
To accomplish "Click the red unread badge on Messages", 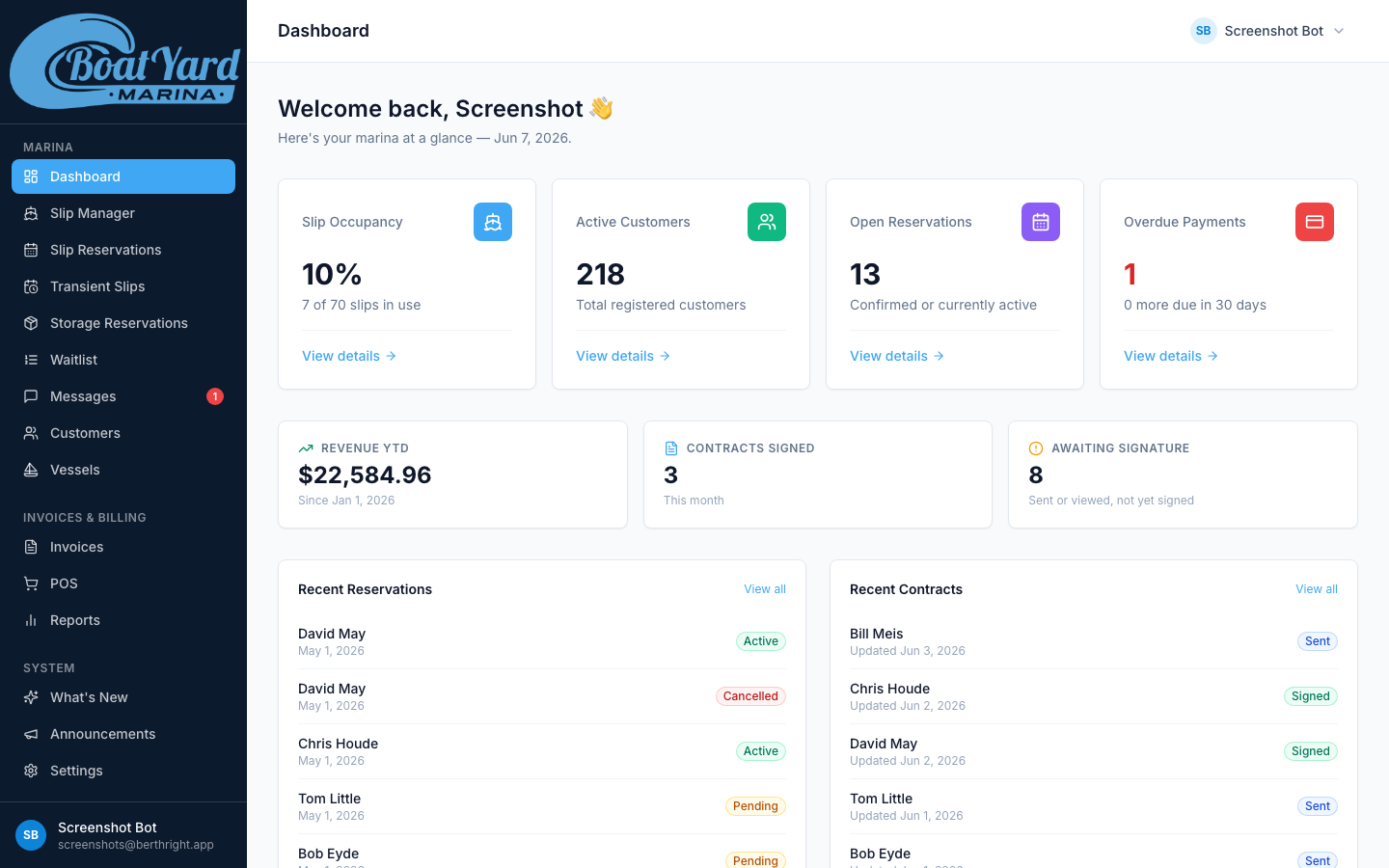I will 215,396.
